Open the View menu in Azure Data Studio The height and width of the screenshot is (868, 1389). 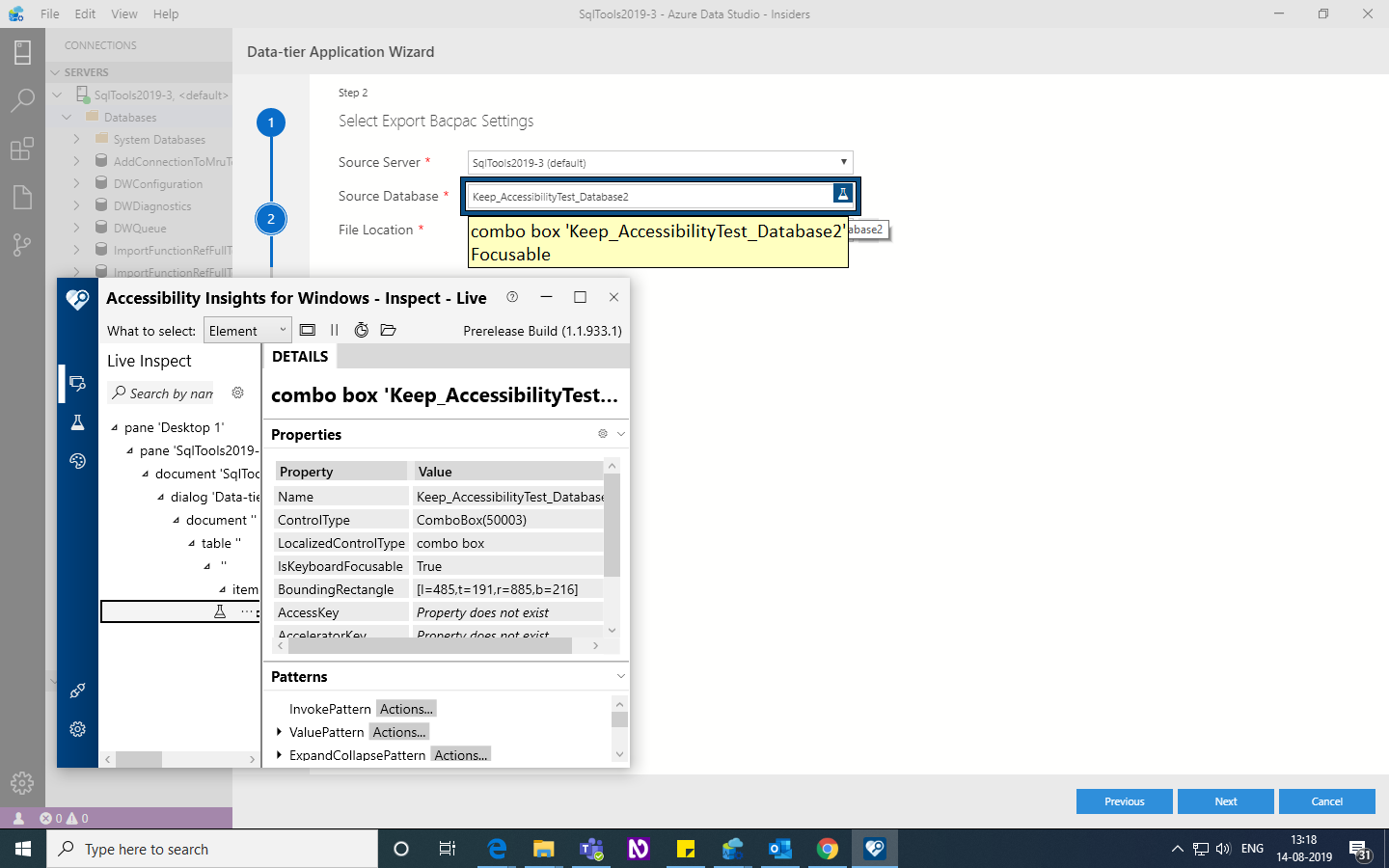click(x=123, y=14)
